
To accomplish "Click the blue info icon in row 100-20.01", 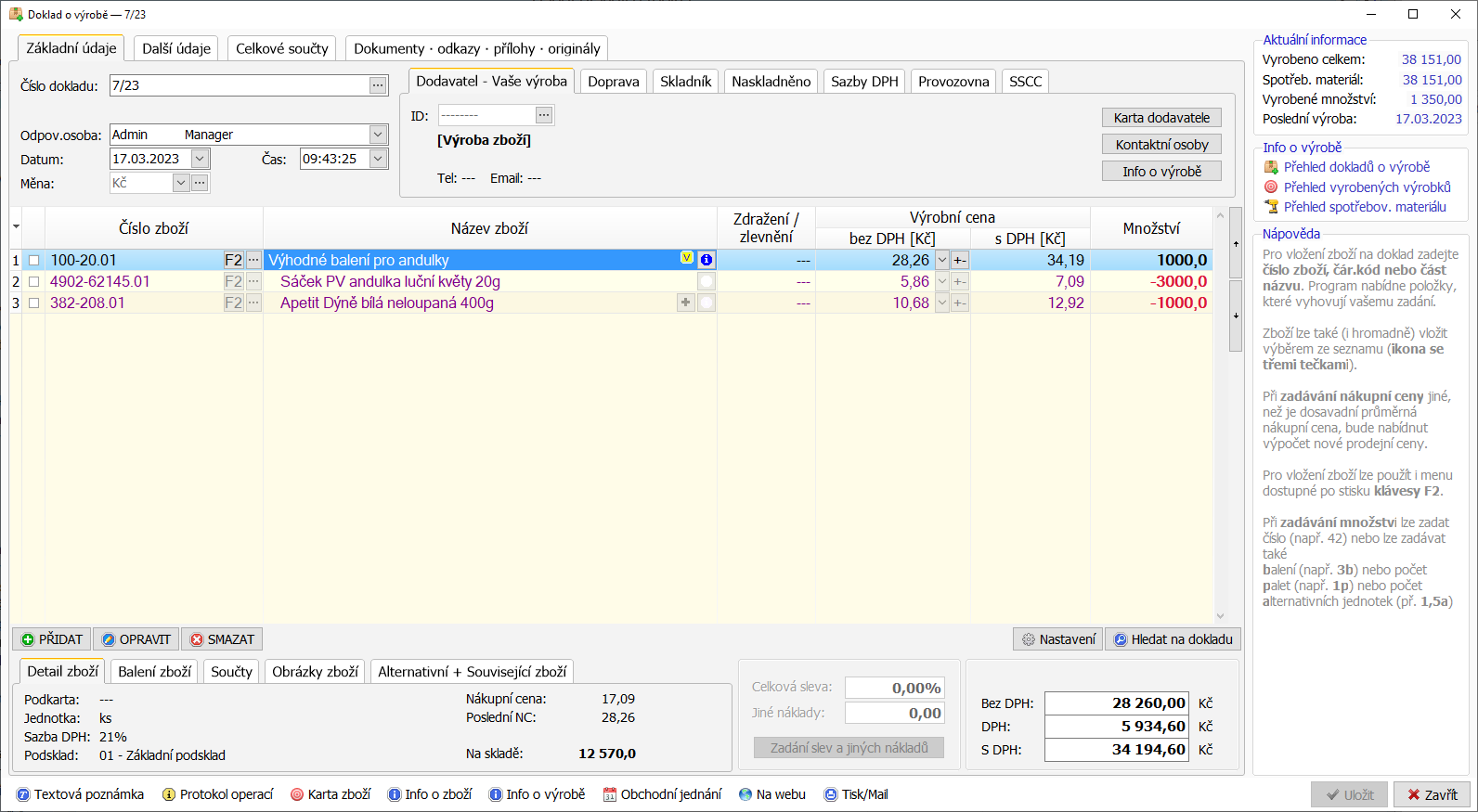I will pyautogui.click(x=707, y=260).
